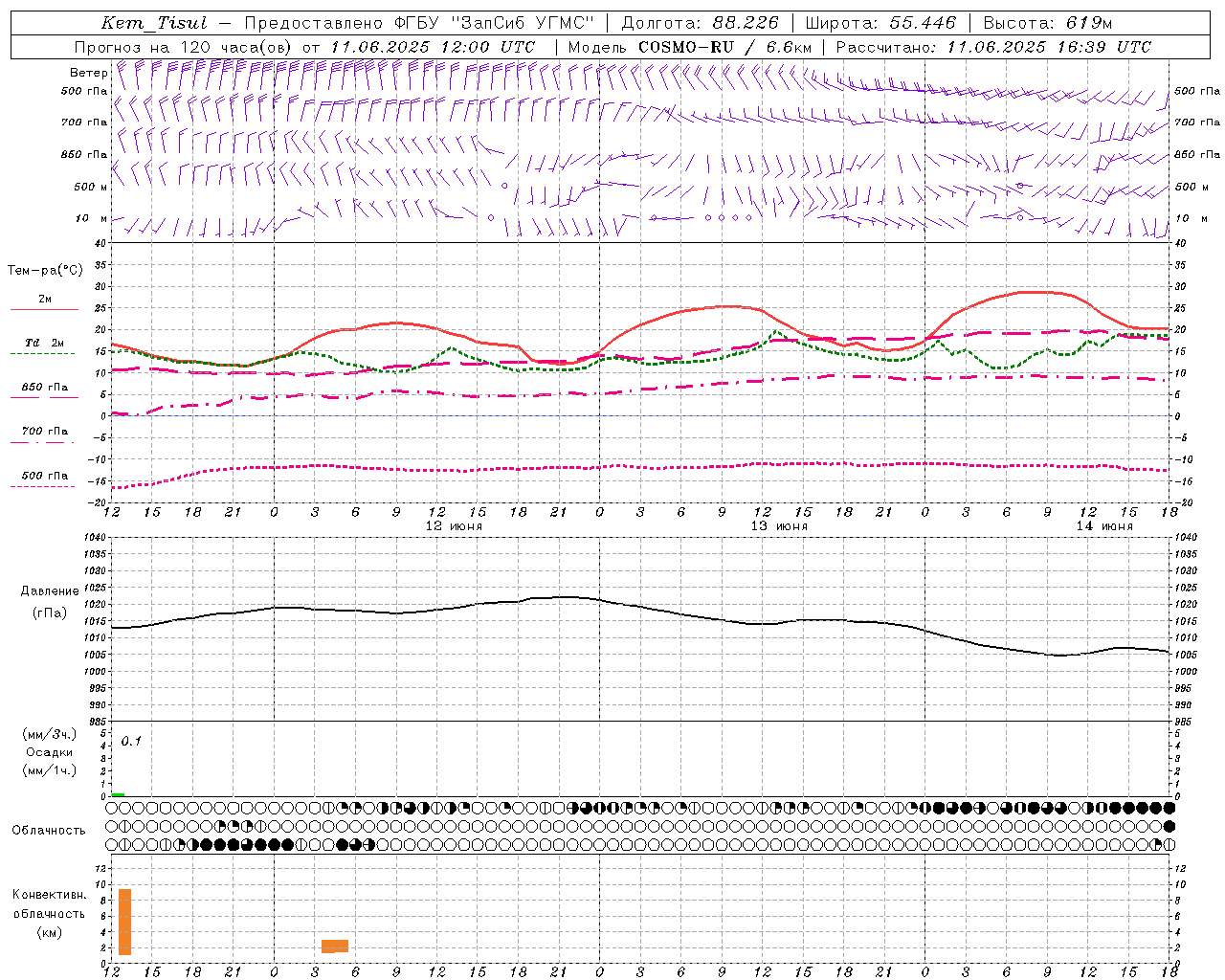
Task: Click the line sample under 700 гПа legend
Action: coord(42,442)
